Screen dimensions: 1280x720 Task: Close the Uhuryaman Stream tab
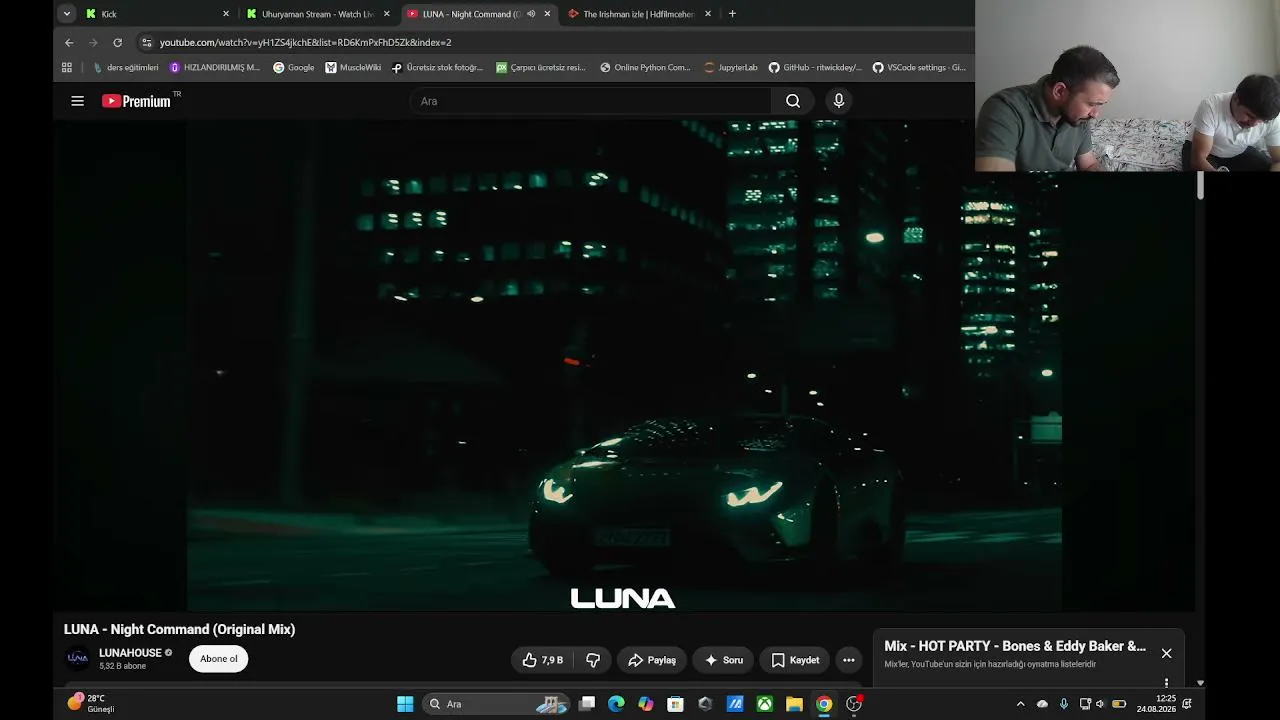[x=387, y=14]
